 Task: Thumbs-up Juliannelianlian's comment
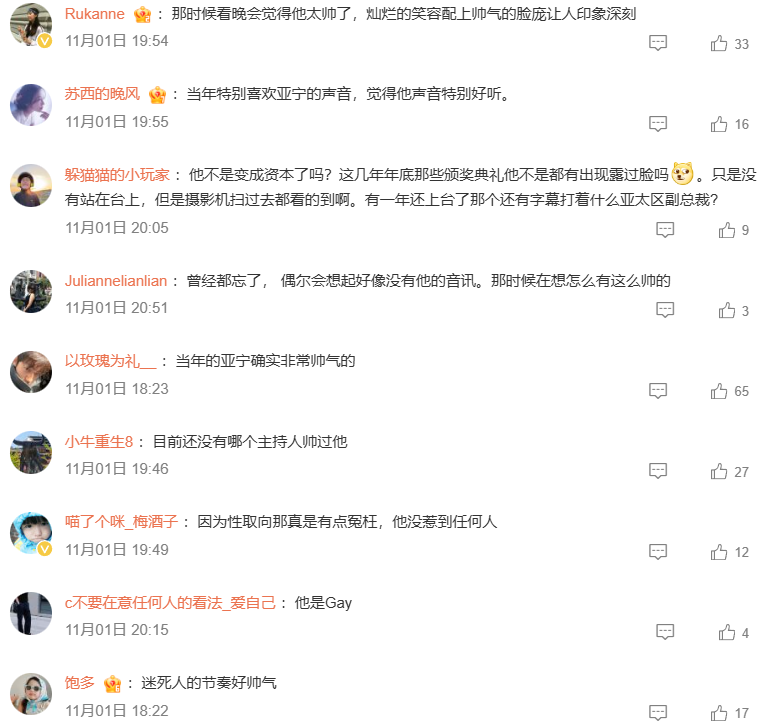pos(727,311)
